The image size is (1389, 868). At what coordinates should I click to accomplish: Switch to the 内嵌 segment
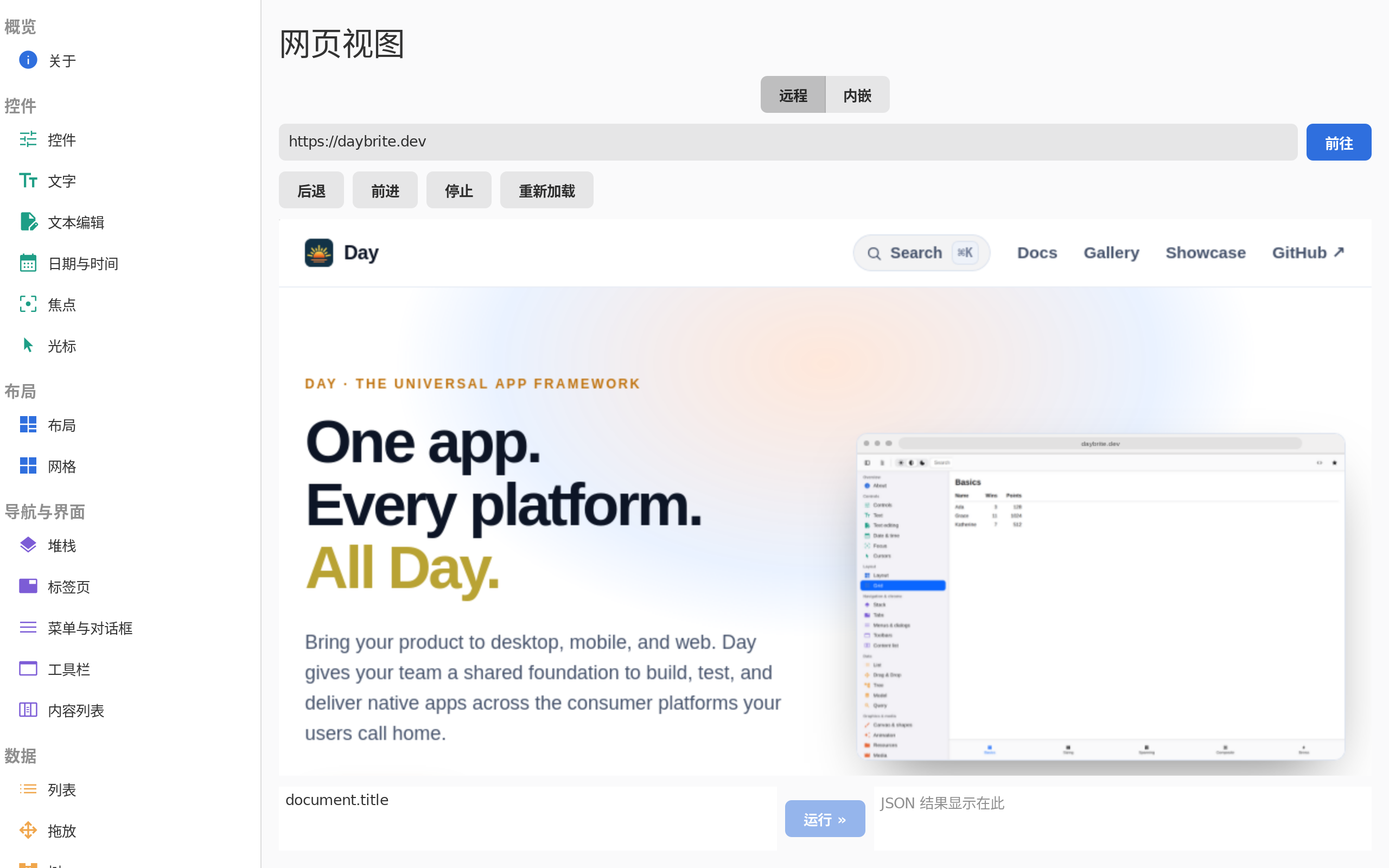[x=857, y=95]
